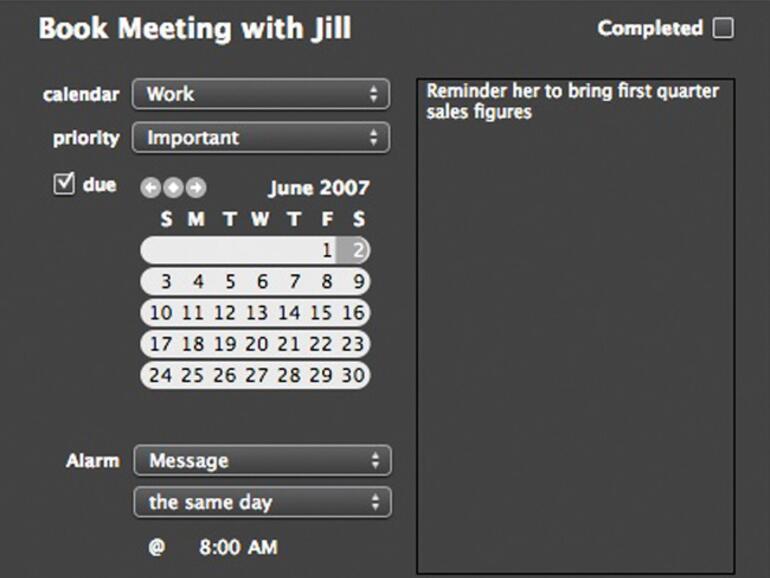Open the priority dropdown showing Important
This screenshot has width=770, height=578.
pyautogui.click(x=261, y=138)
